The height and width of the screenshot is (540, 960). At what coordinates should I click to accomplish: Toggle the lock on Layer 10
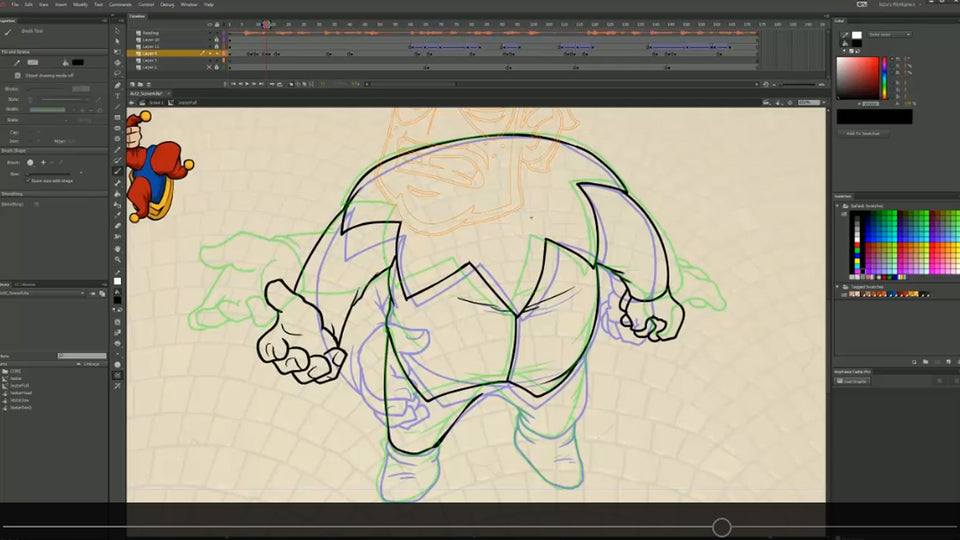click(218, 39)
